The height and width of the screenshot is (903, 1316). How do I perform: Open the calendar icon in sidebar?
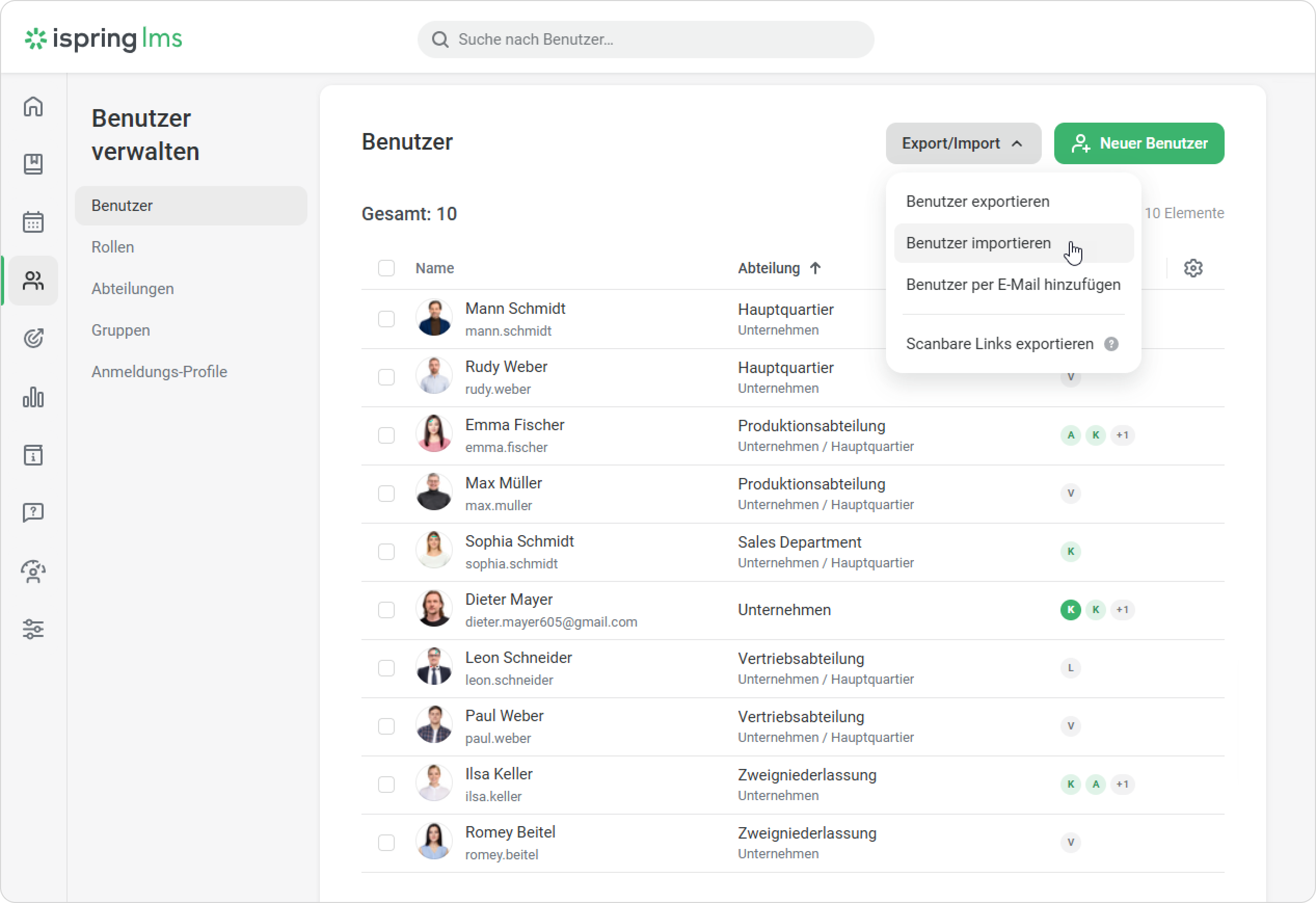[x=33, y=222]
